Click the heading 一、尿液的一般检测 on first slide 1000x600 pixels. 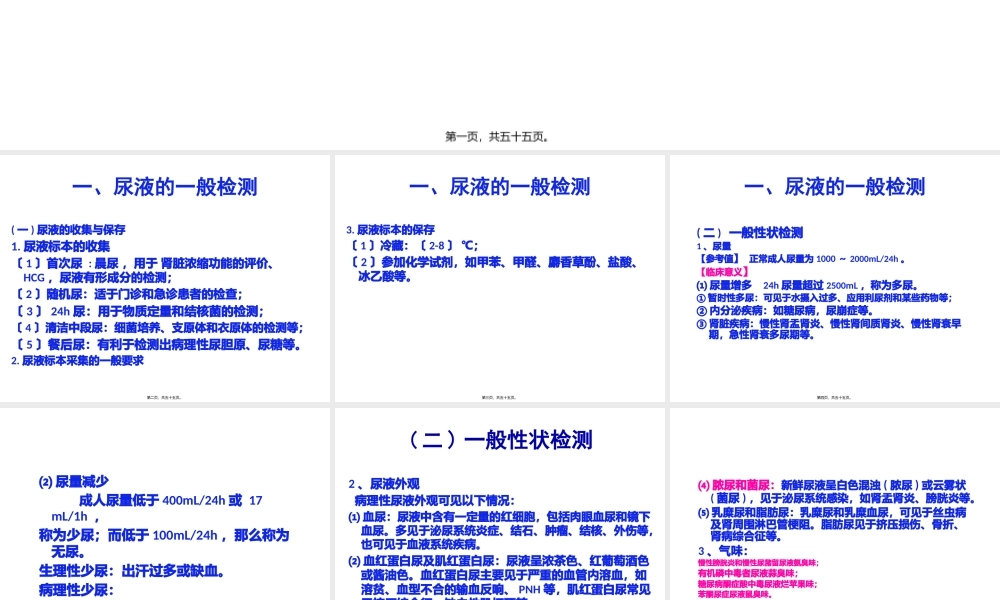[163, 187]
